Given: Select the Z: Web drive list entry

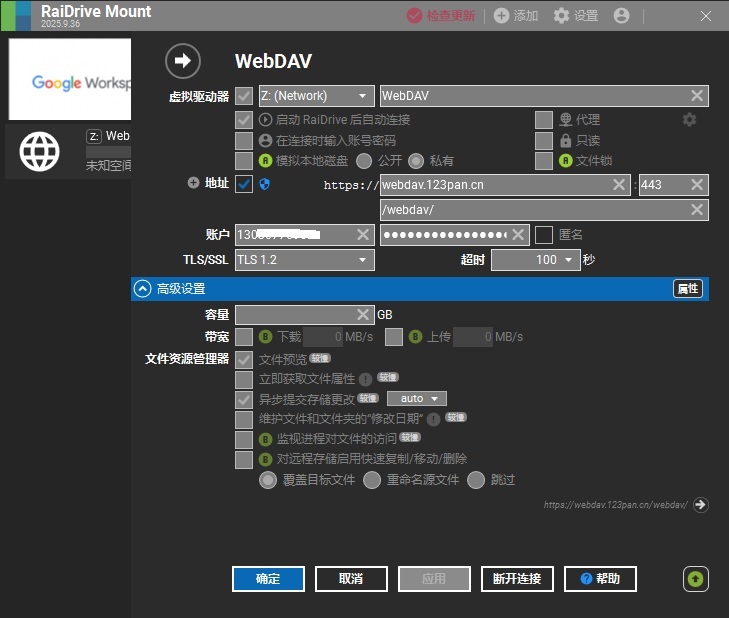Looking at the screenshot, I should pyautogui.click(x=68, y=152).
